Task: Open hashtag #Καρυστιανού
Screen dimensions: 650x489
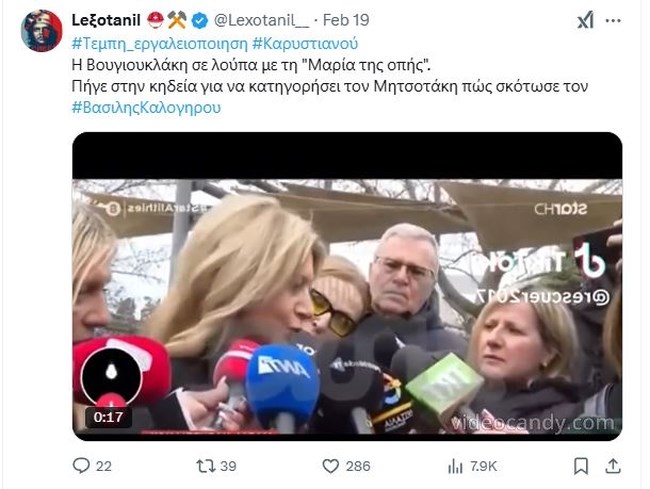Action: point(305,44)
